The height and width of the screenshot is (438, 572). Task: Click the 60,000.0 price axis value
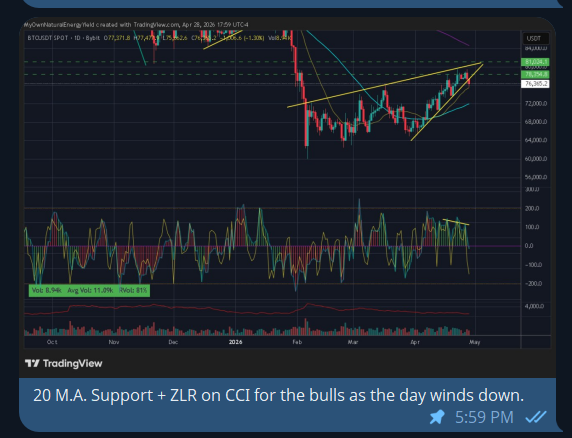click(x=536, y=159)
